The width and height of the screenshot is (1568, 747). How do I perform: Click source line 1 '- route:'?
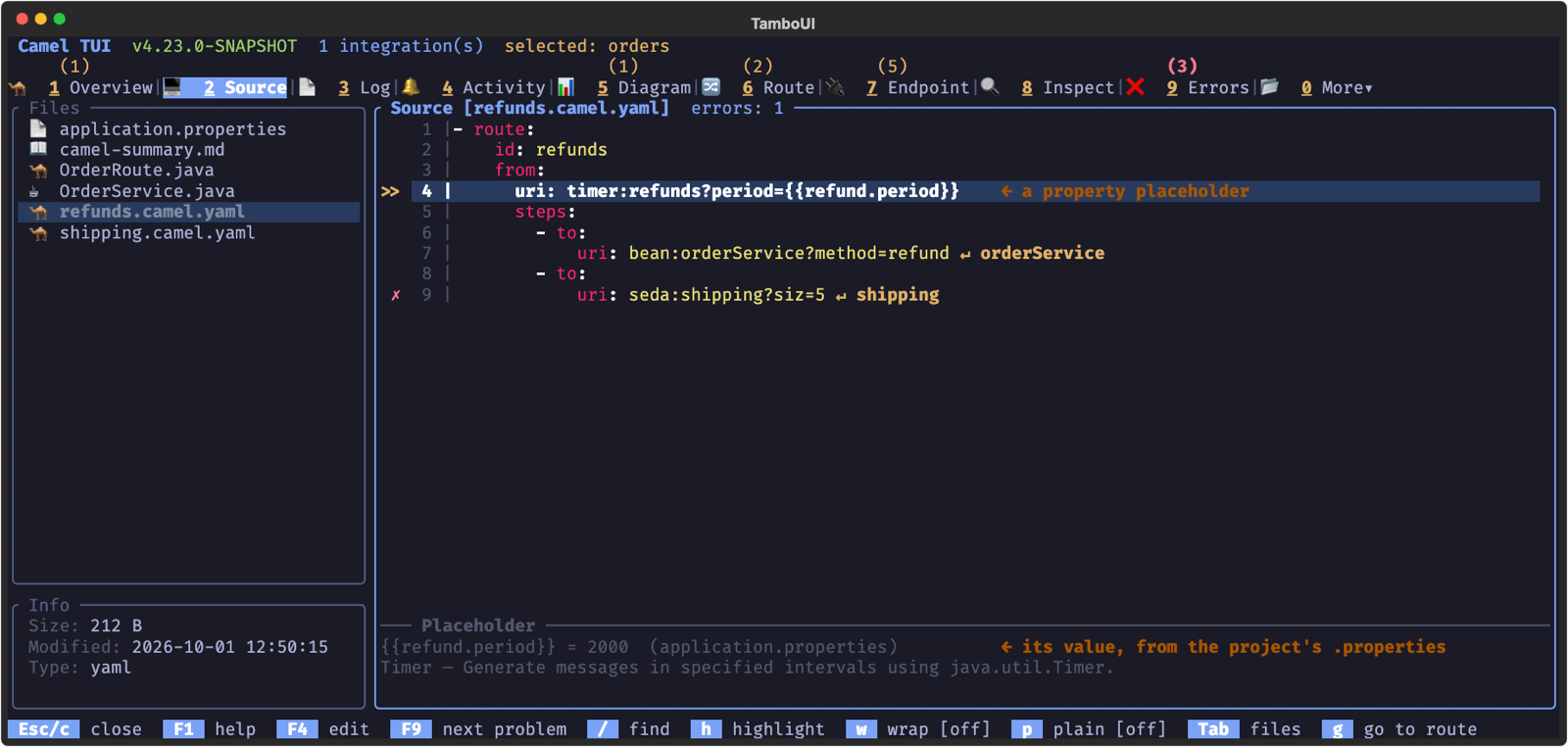tap(494, 129)
